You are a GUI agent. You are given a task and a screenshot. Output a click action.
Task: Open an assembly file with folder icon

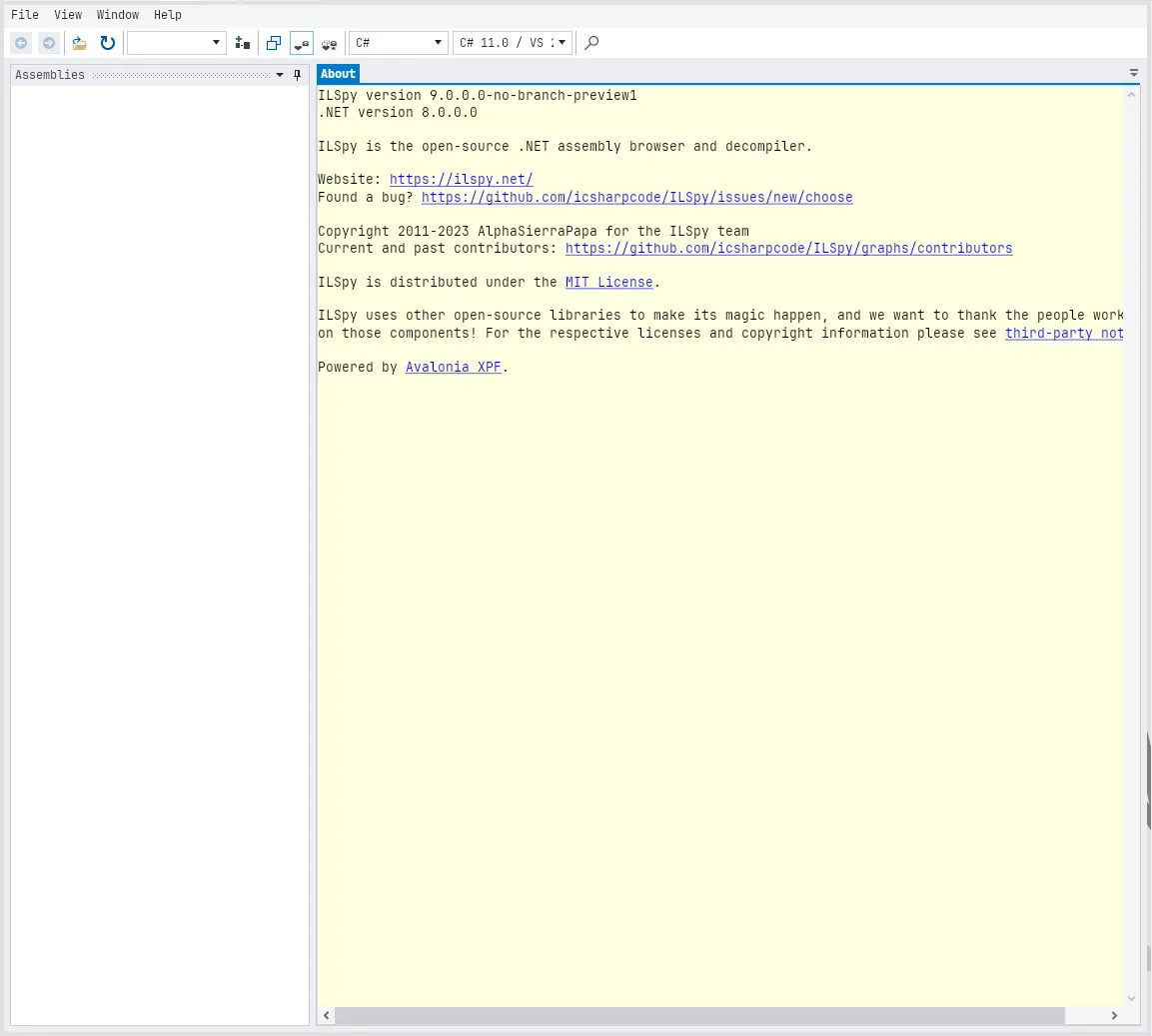[79, 43]
